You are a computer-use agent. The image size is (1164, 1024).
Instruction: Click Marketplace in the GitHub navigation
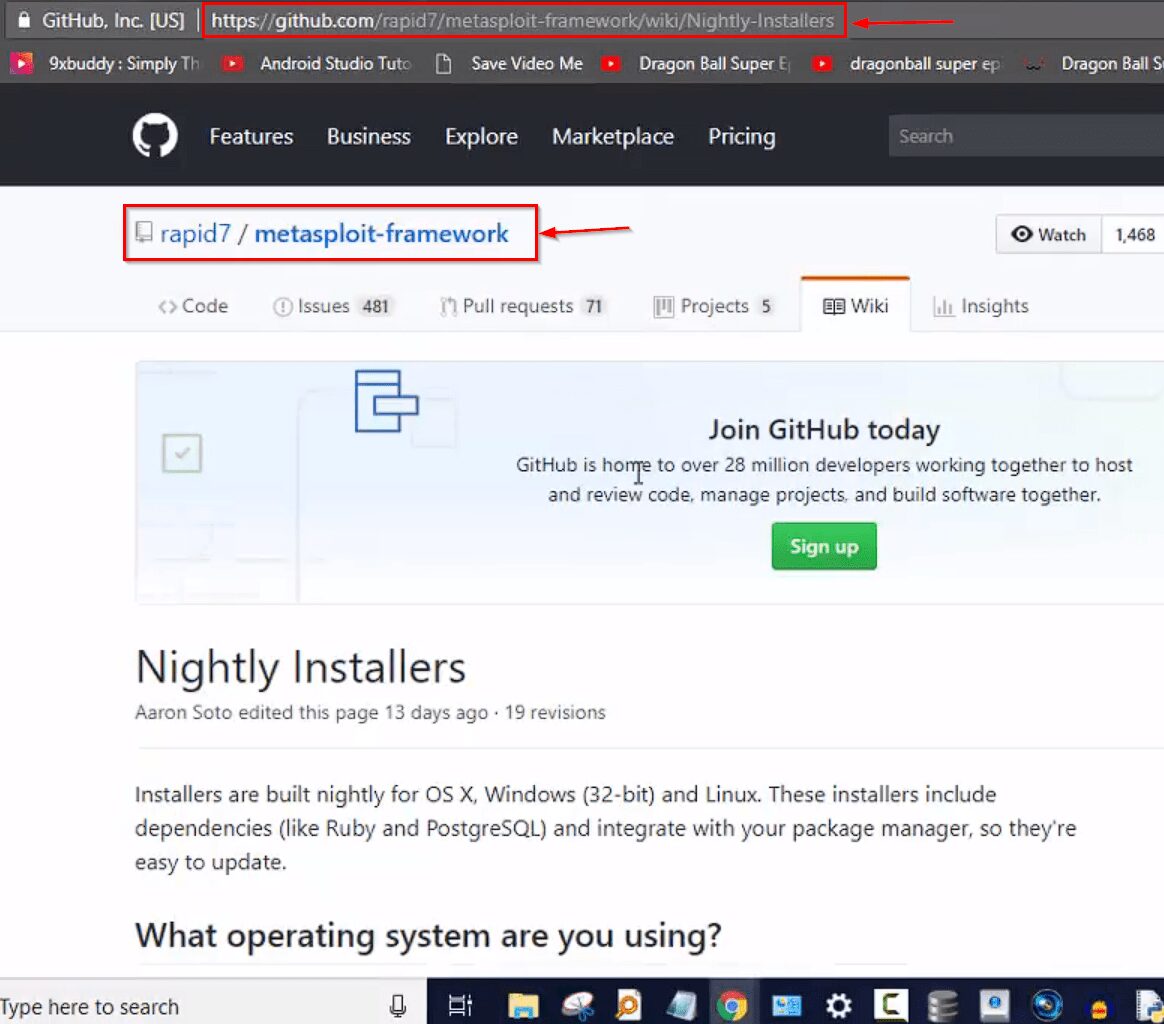(612, 136)
